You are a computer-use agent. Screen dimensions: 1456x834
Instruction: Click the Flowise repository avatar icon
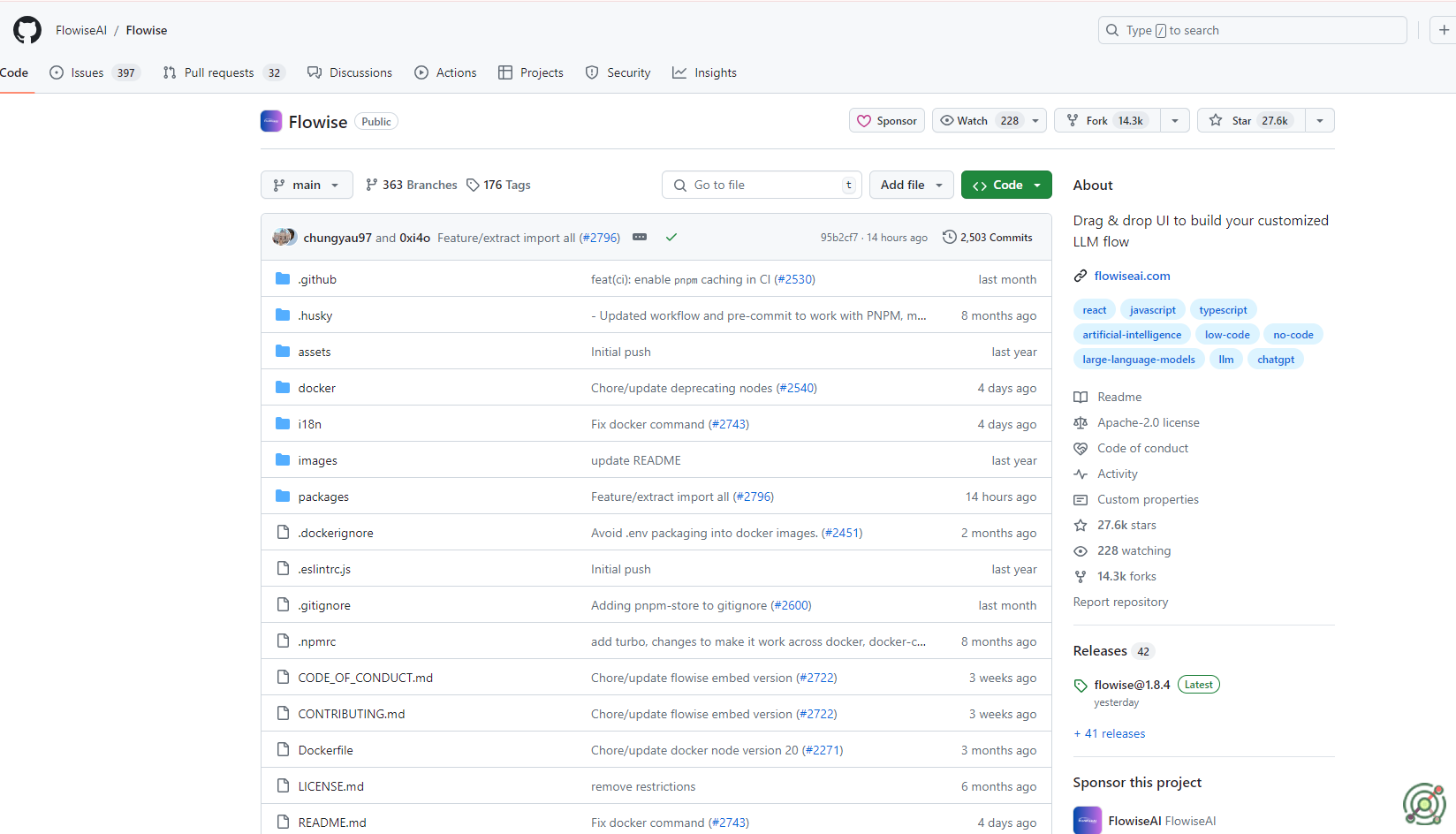pos(271,121)
